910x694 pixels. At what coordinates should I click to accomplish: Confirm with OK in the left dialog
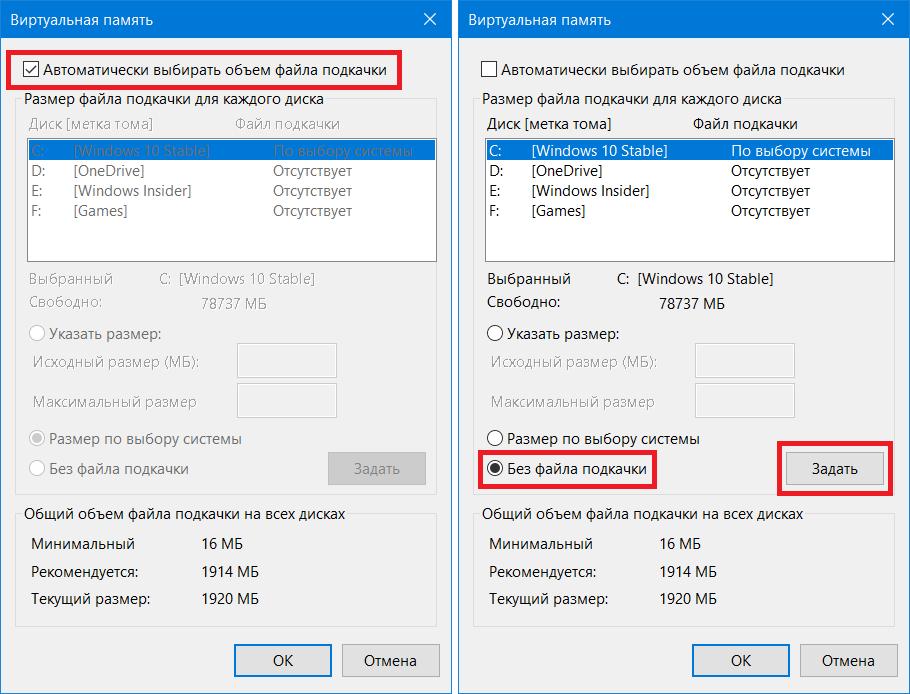pos(283,660)
